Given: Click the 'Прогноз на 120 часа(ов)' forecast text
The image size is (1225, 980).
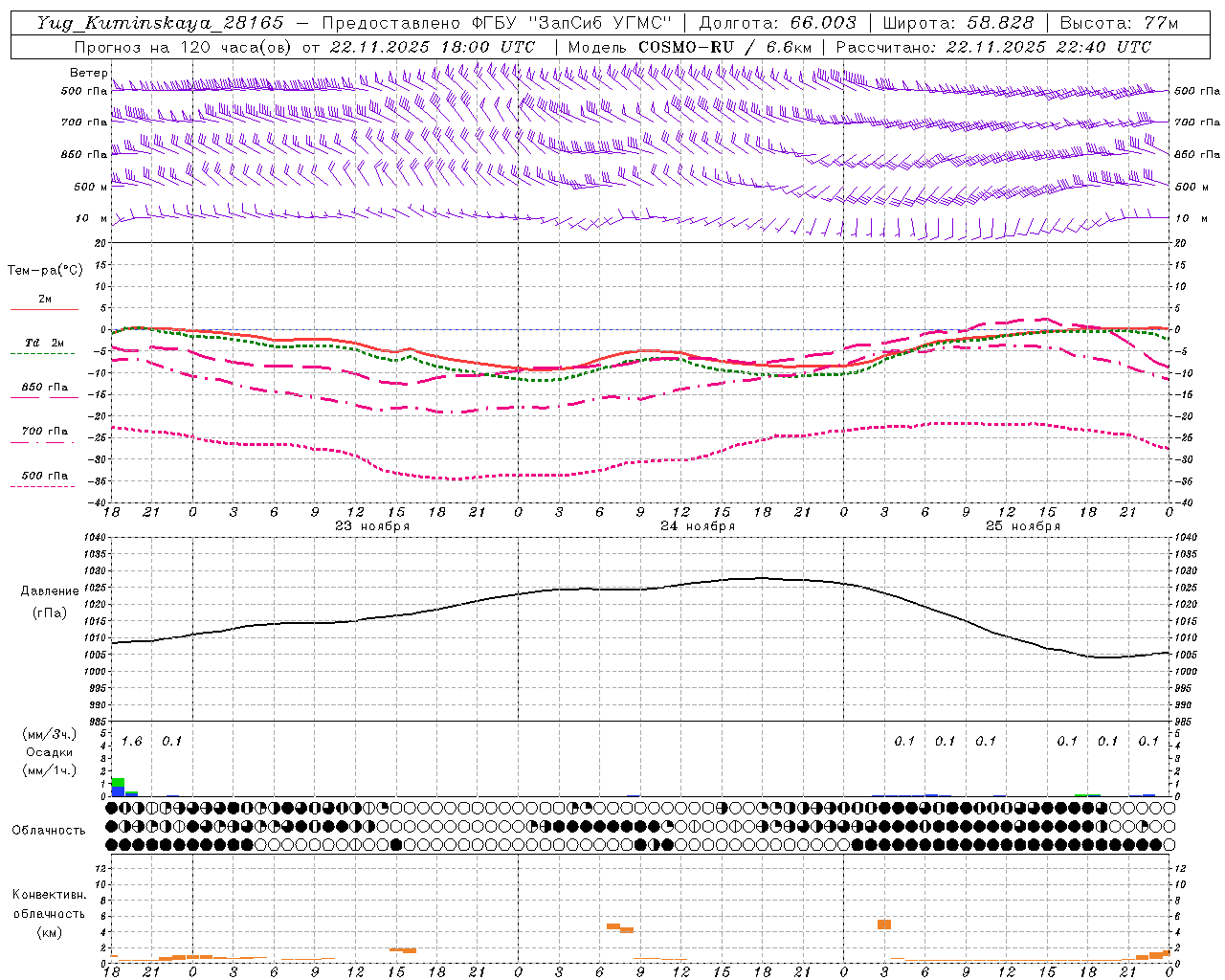Looking at the screenshot, I should pyautogui.click(x=183, y=47).
